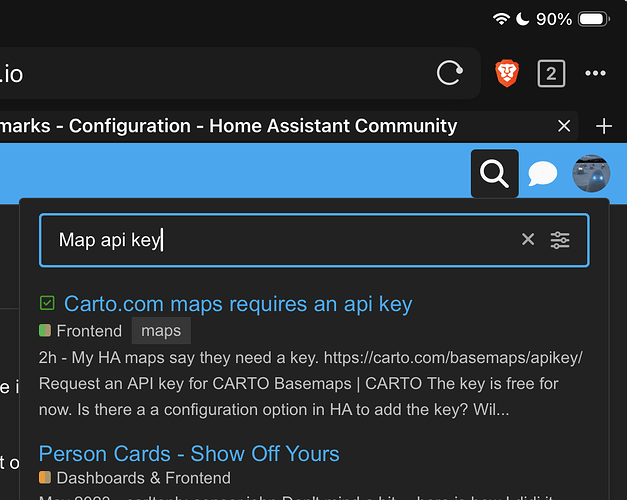Open the browser three-dots menu
This screenshot has height=500, width=627.
[595, 73]
